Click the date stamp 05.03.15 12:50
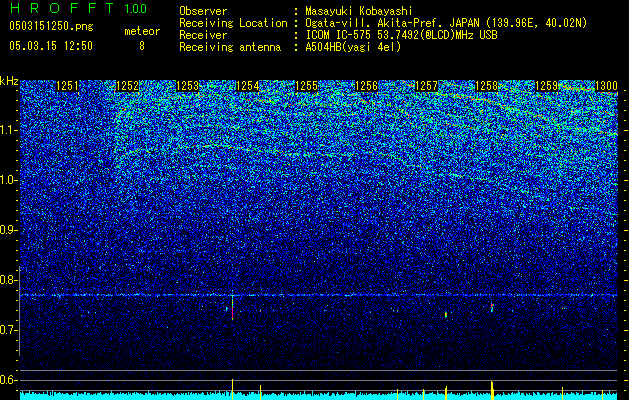This screenshot has width=629, height=400. click(x=51, y=46)
